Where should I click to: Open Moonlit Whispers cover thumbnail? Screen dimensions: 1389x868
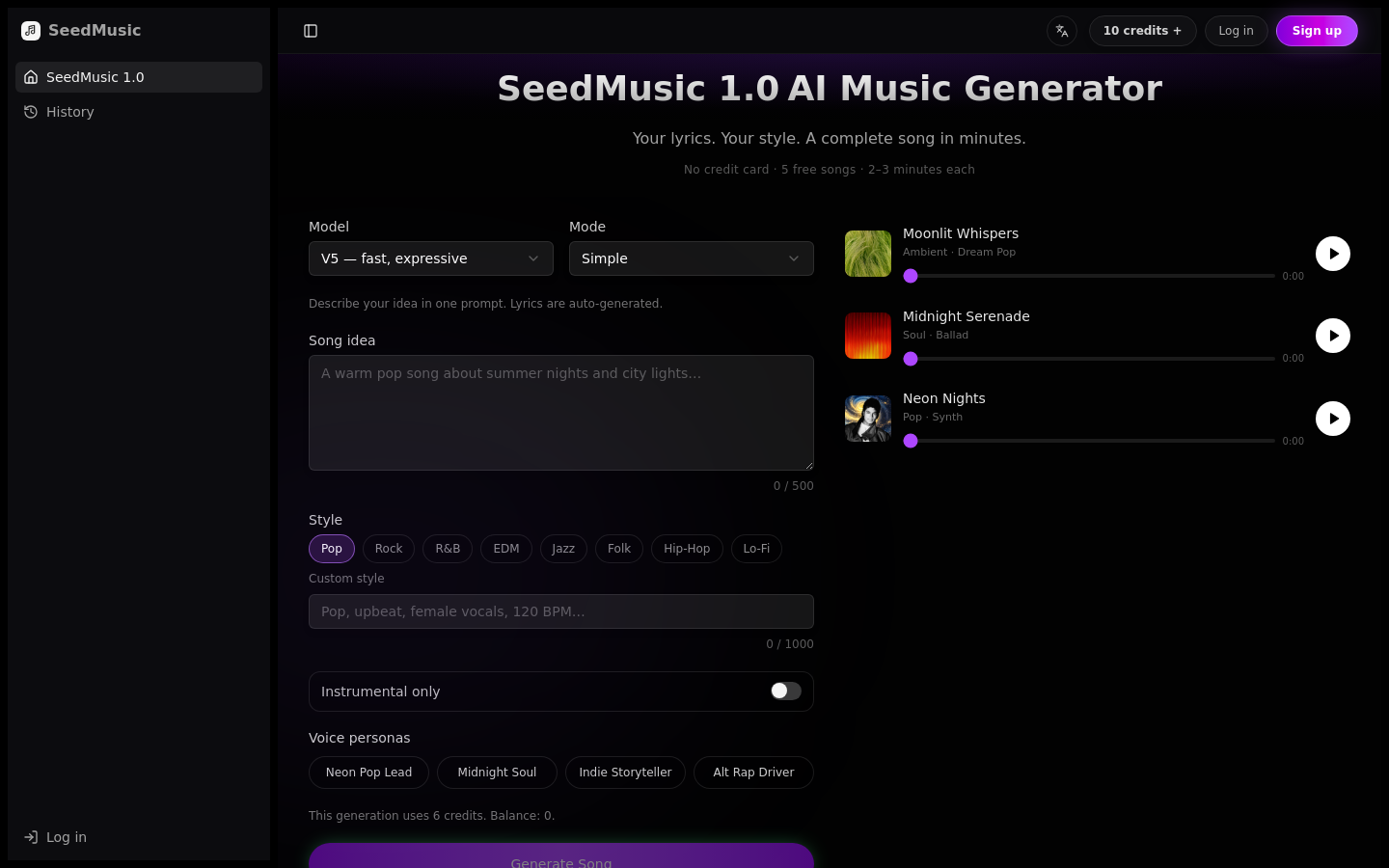[x=868, y=254]
